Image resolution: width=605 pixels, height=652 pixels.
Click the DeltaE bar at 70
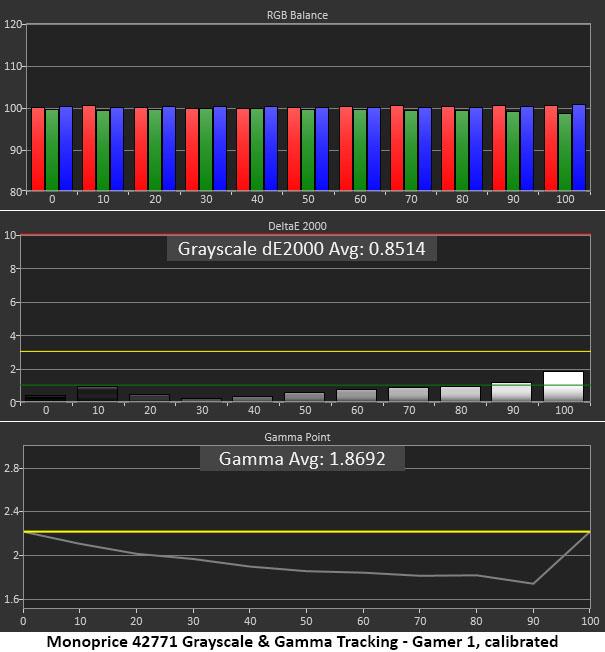click(x=408, y=395)
